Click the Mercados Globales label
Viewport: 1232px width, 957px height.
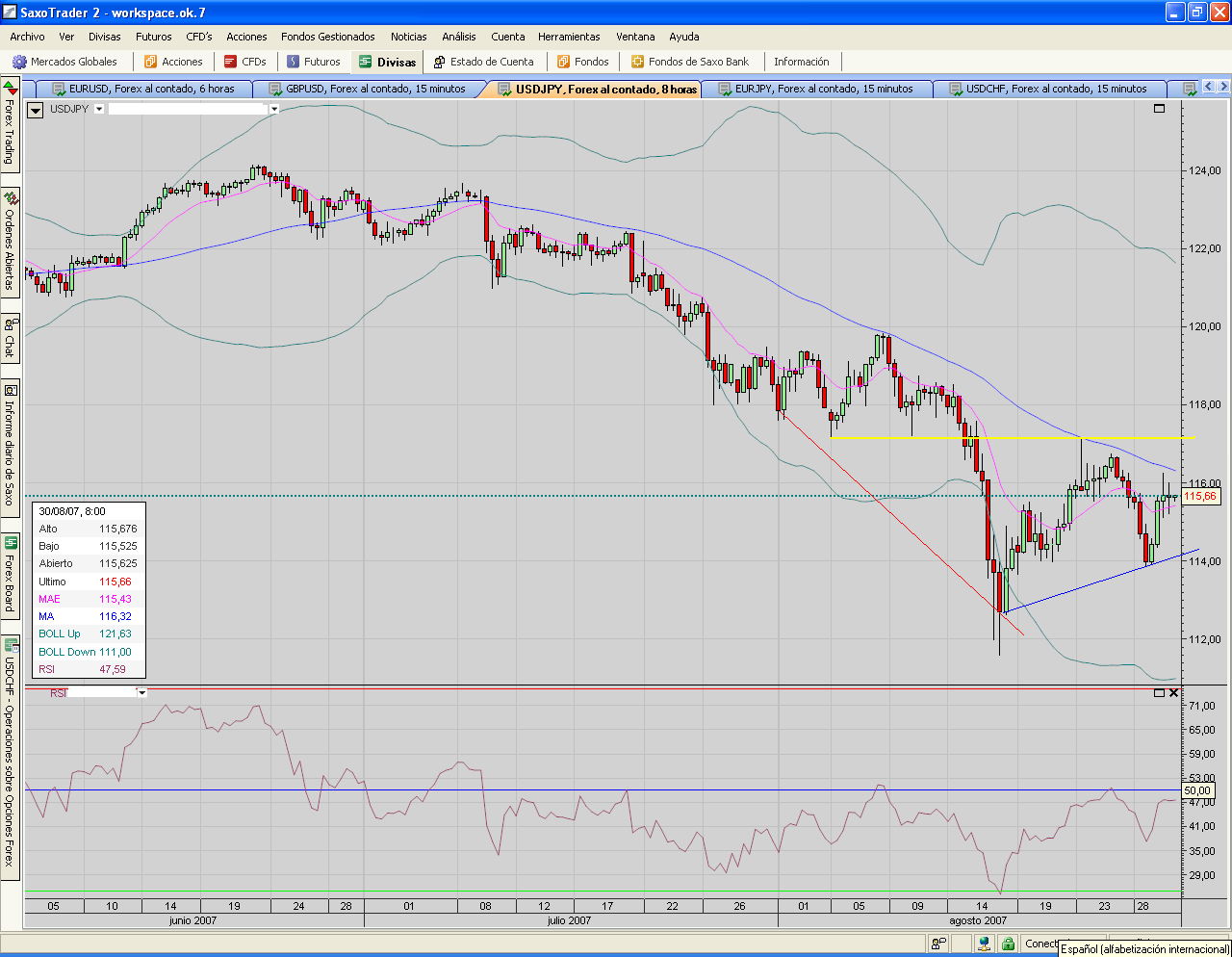(74, 62)
